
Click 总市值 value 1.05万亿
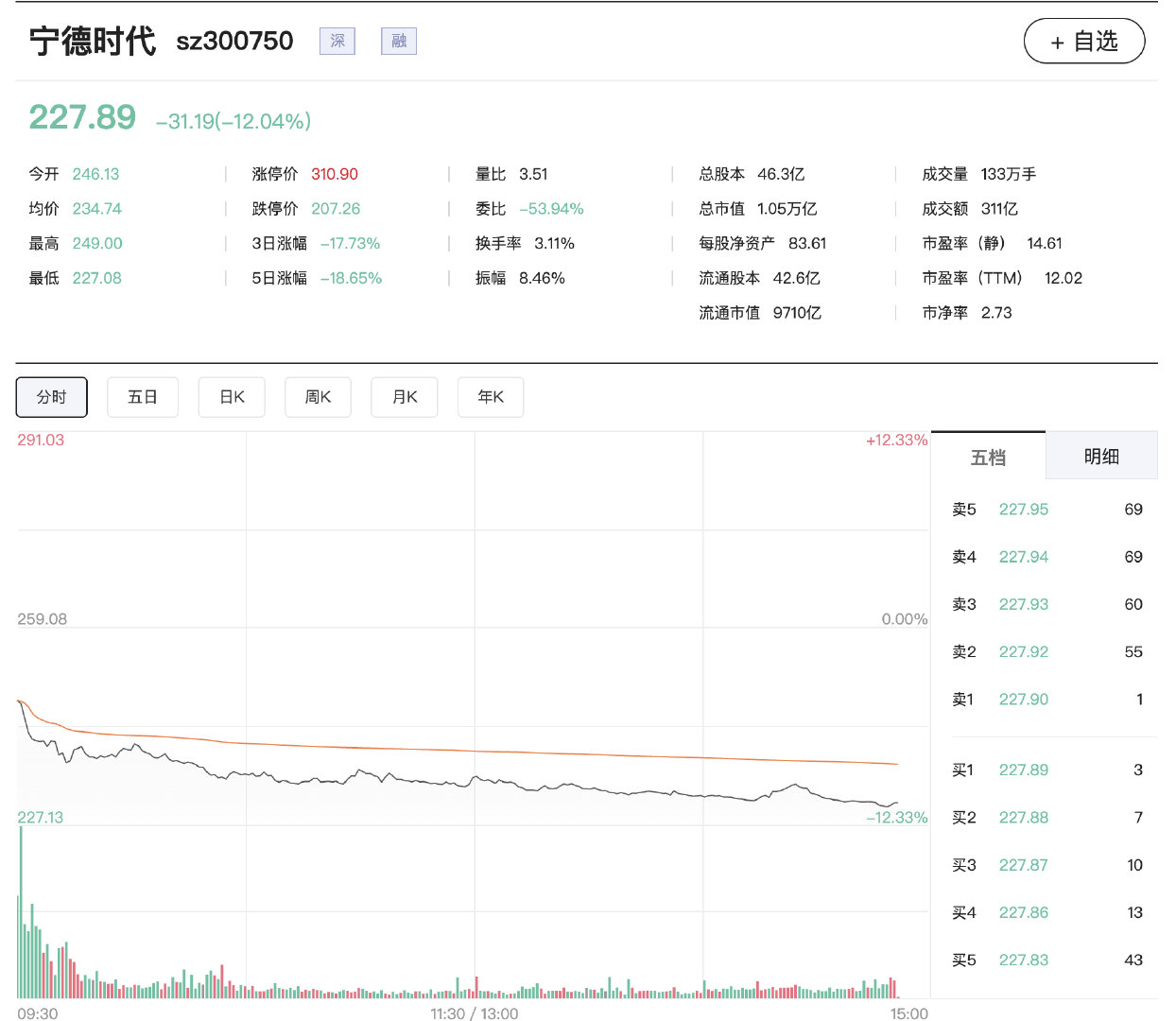pos(787,209)
